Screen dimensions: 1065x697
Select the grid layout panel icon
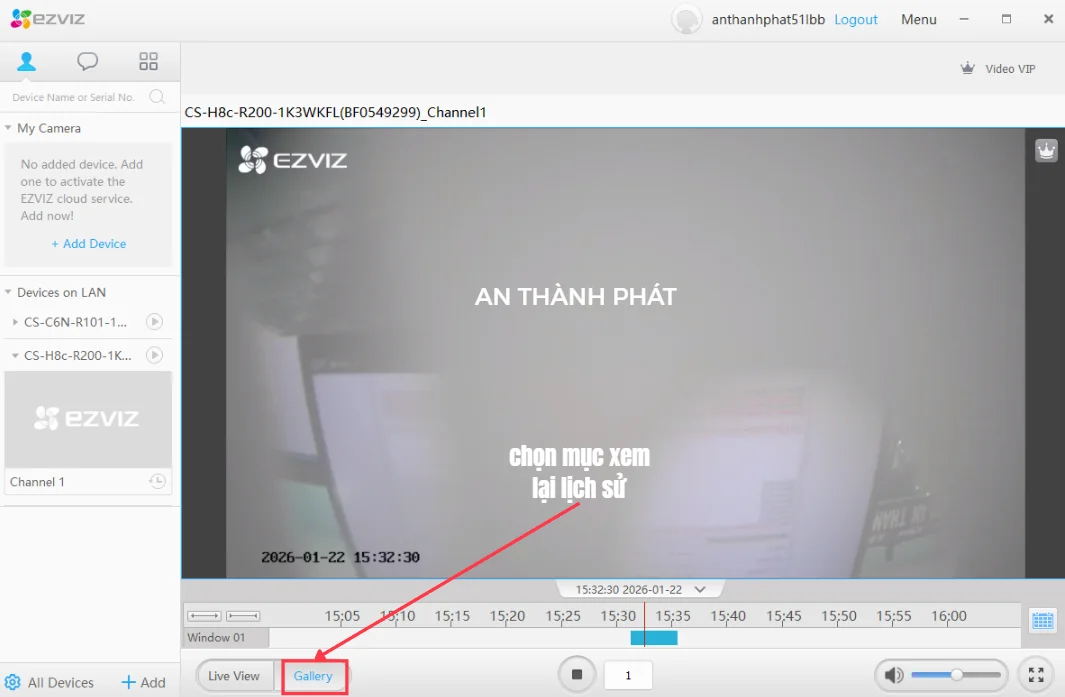coord(148,60)
